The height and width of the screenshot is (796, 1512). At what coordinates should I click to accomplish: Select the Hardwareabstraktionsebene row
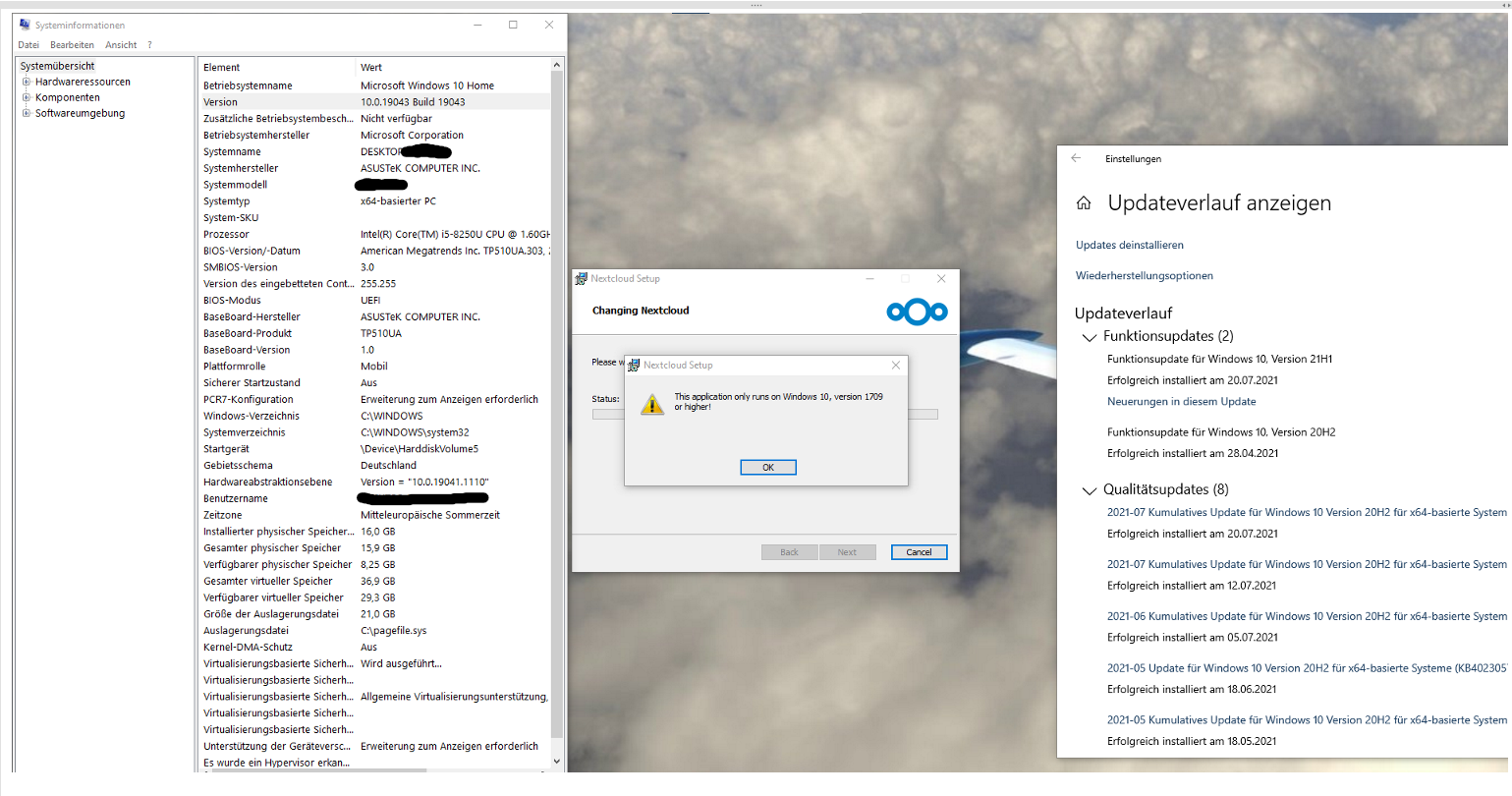[375, 483]
